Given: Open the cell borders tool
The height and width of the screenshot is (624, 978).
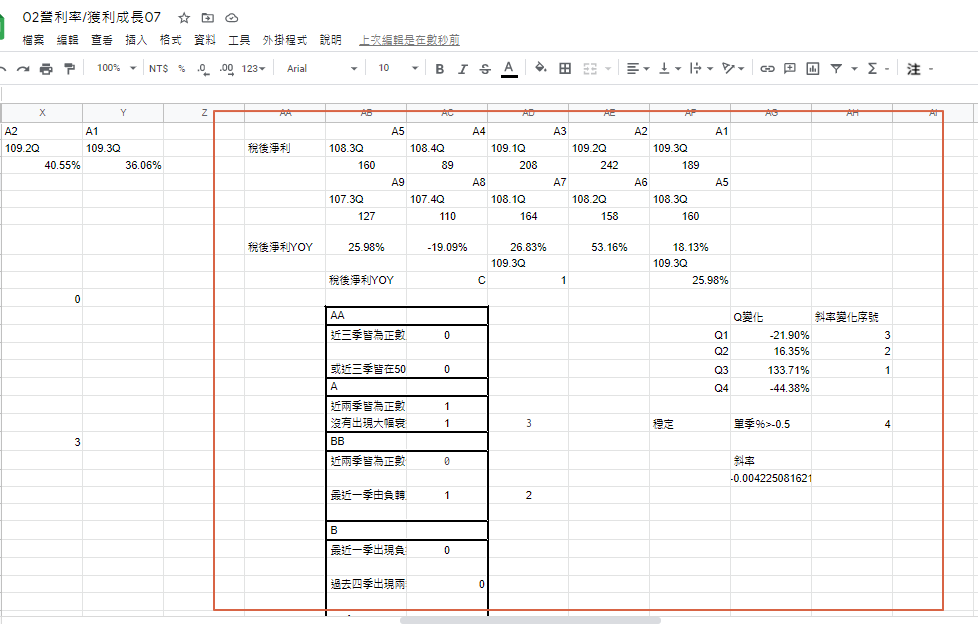Looking at the screenshot, I should coord(565,69).
